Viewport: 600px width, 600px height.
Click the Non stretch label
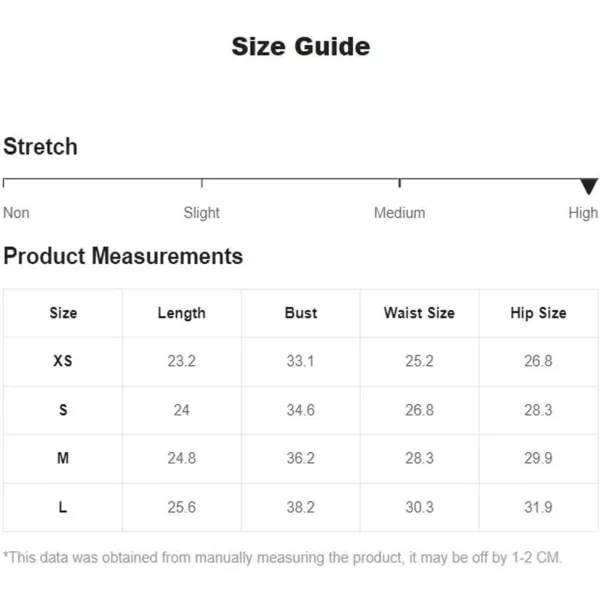(16, 213)
